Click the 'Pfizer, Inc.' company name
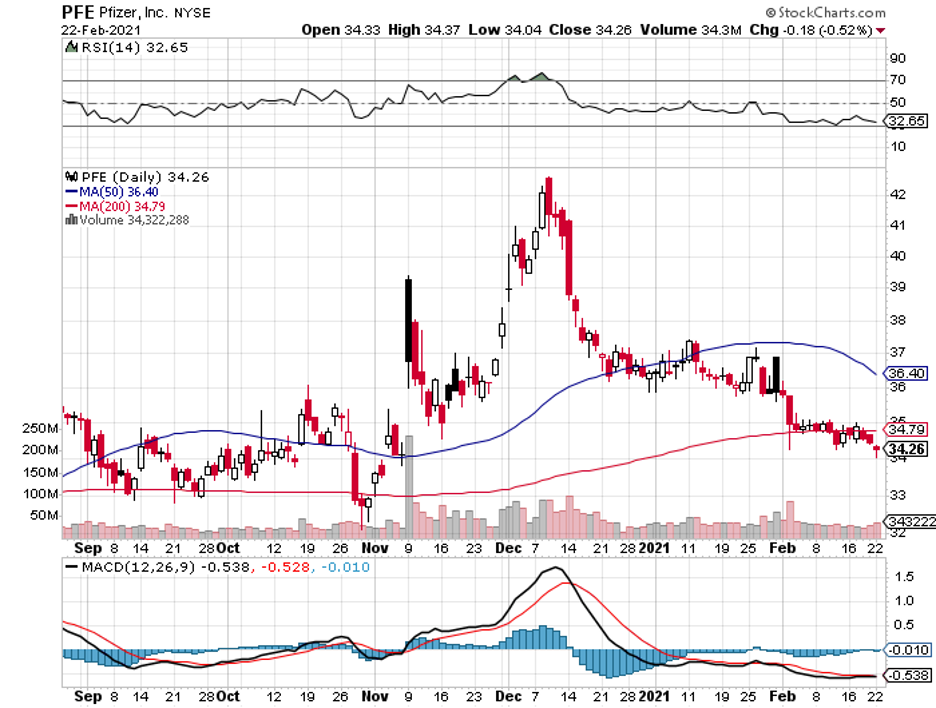936x708 pixels. (133, 13)
